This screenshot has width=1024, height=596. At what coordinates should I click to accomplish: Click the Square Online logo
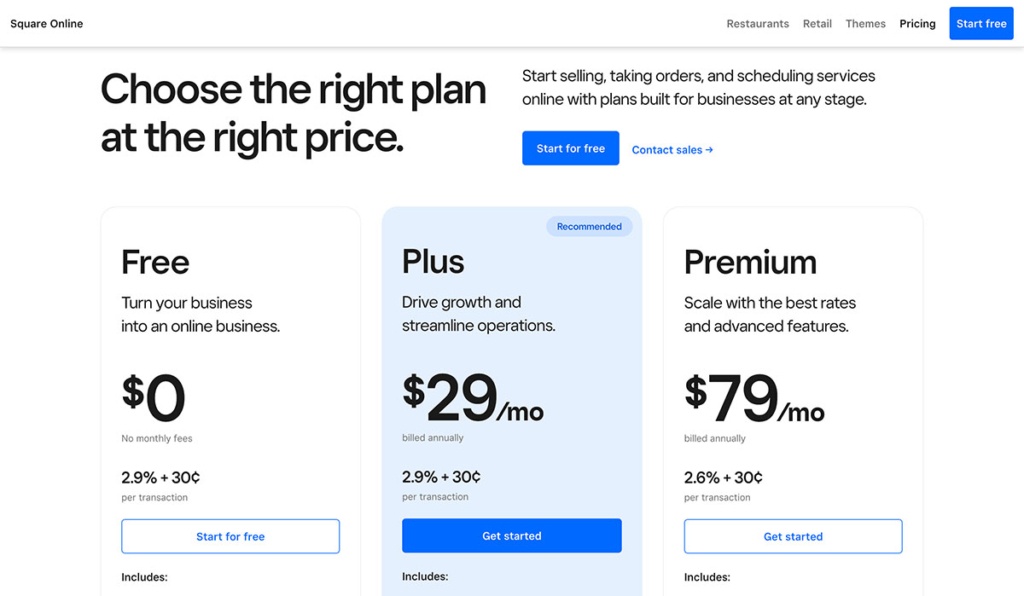click(46, 22)
